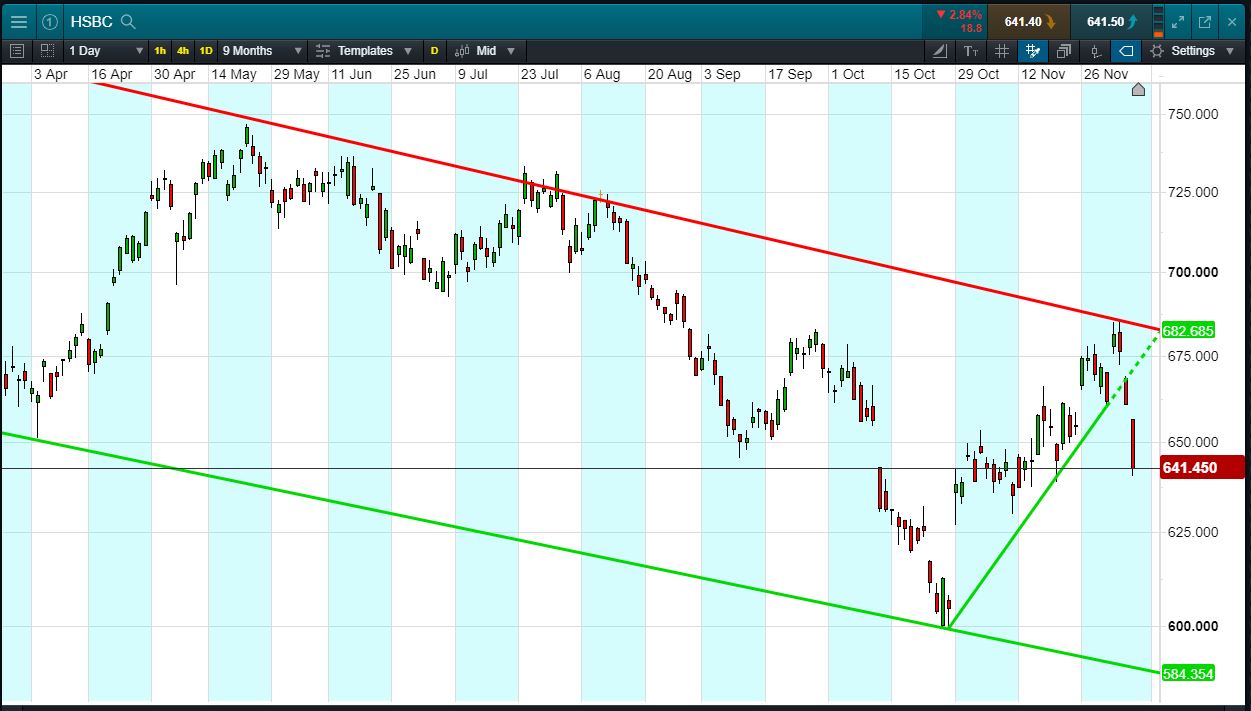Screen dimensions: 1251x711
Task: Switch to the 1D quick interval
Action: 206,50
